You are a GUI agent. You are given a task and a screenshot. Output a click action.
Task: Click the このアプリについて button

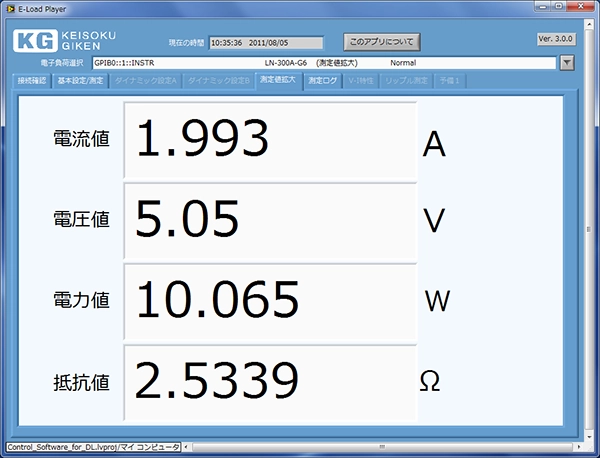(x=382, y=42)
